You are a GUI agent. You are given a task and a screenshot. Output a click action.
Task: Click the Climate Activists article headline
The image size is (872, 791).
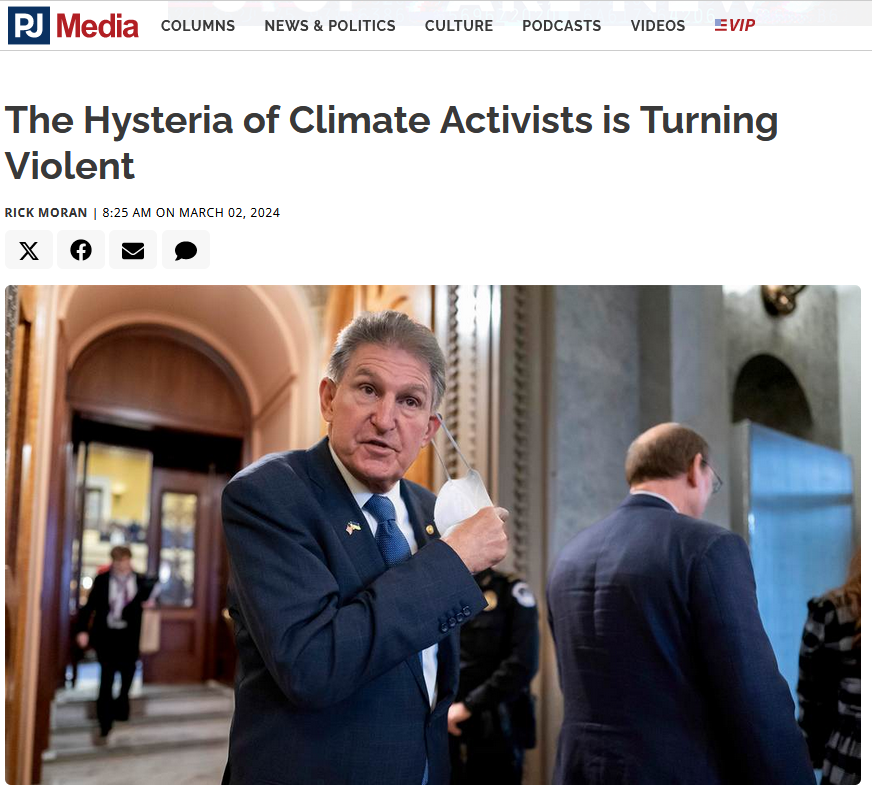(392, 143)
